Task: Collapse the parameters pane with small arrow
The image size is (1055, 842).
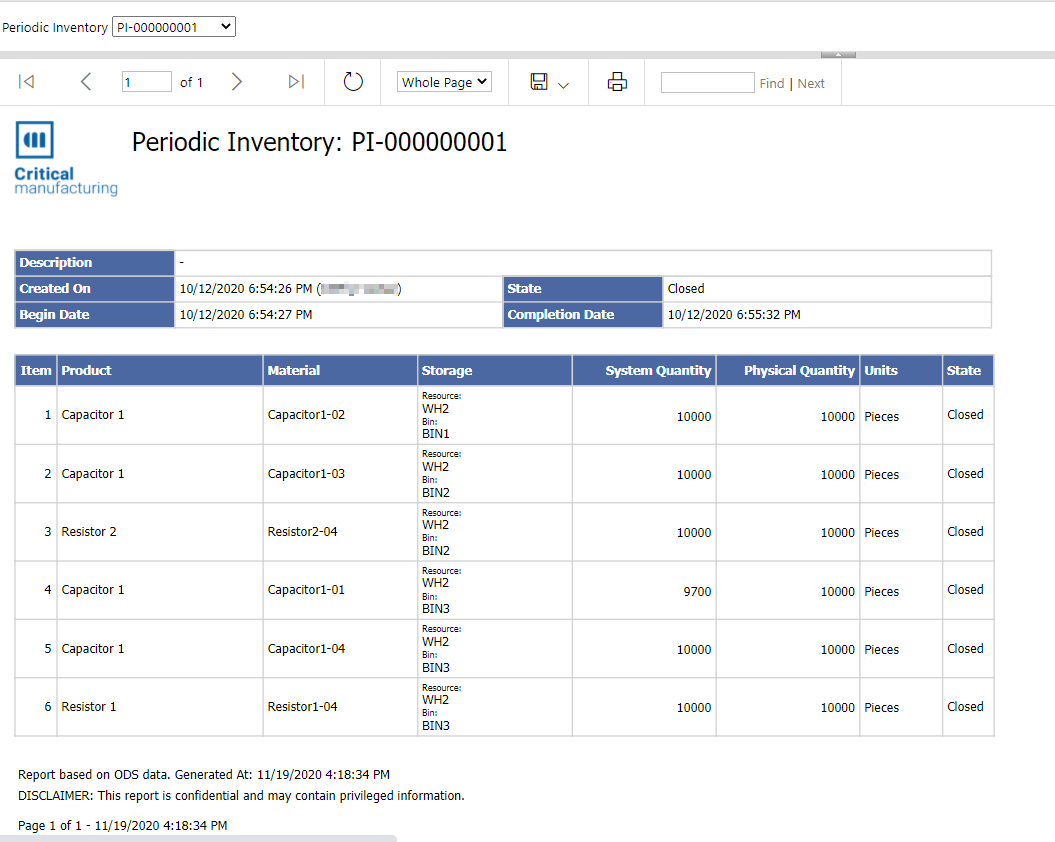Action: [837, 54]
